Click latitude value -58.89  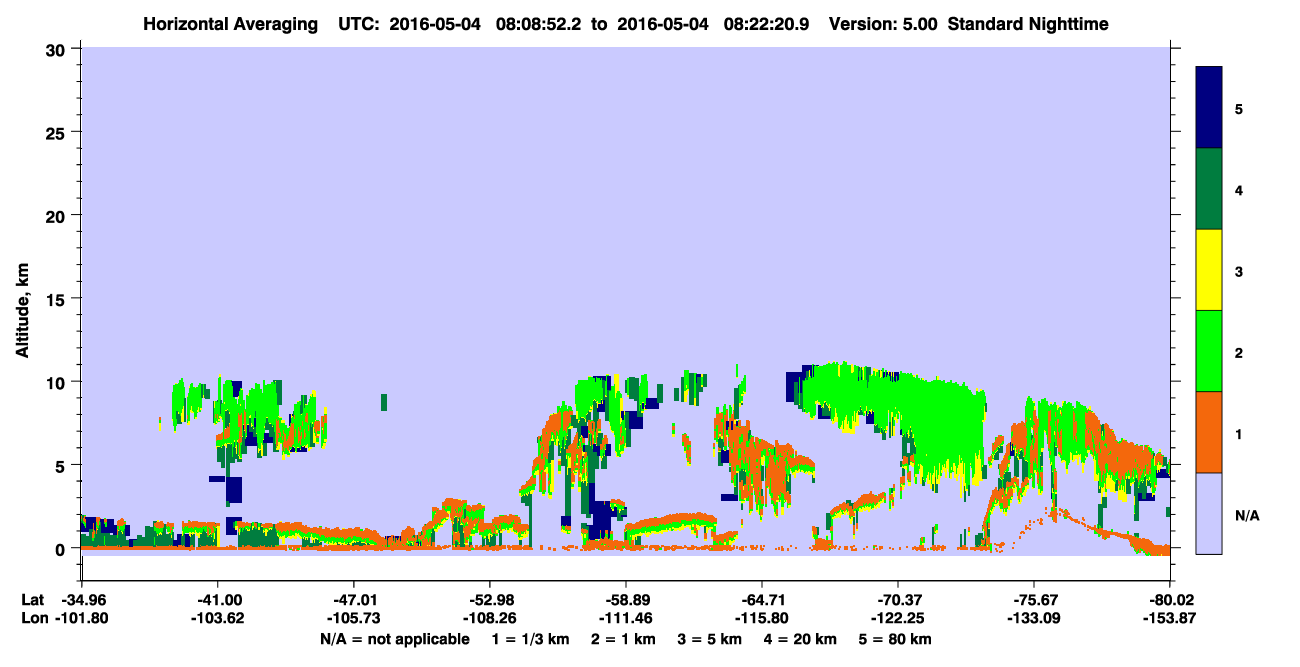click(x=625, y=600)
